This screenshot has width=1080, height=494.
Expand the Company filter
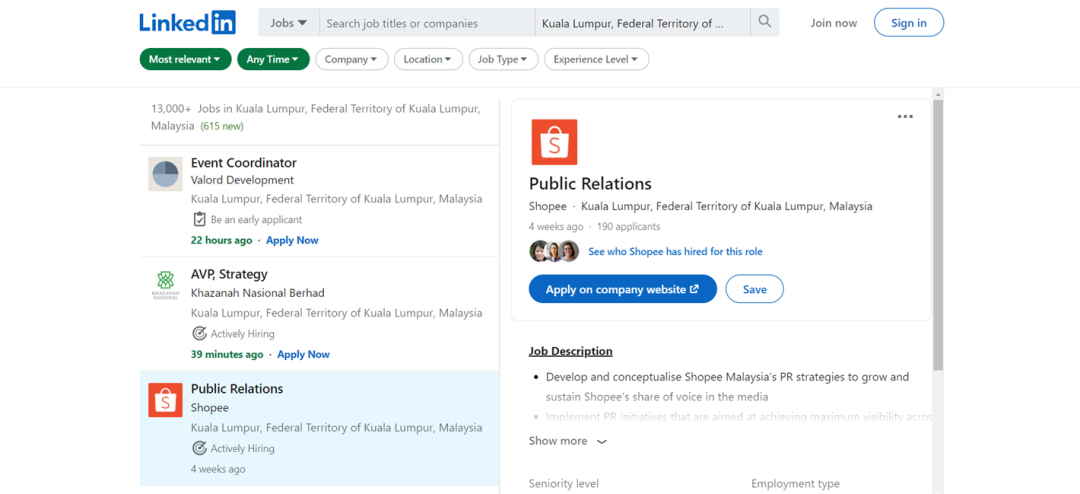[351, 59]
